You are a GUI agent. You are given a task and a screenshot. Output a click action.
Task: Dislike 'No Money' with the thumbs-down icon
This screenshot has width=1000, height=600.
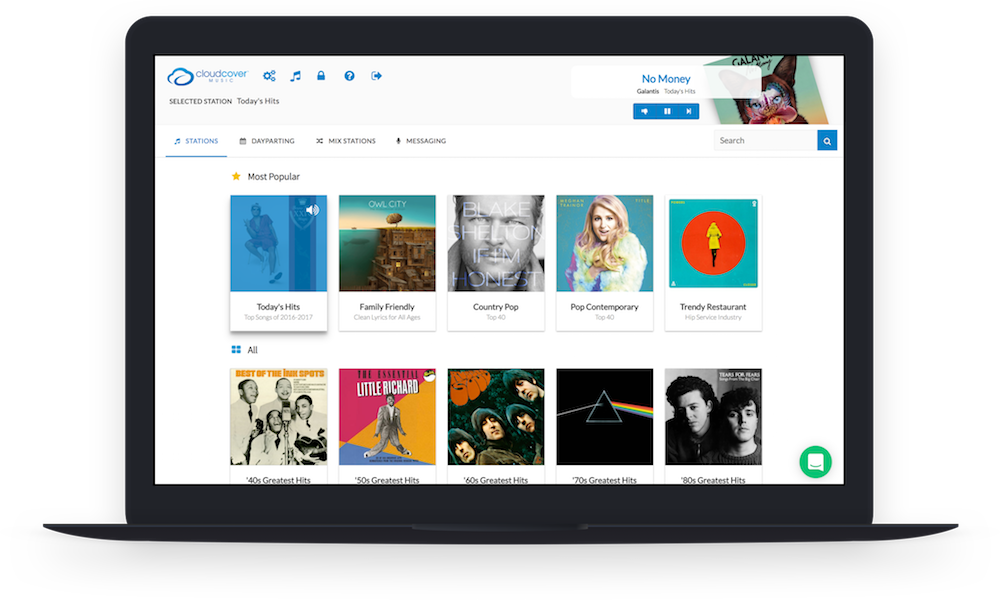(643, 111)
